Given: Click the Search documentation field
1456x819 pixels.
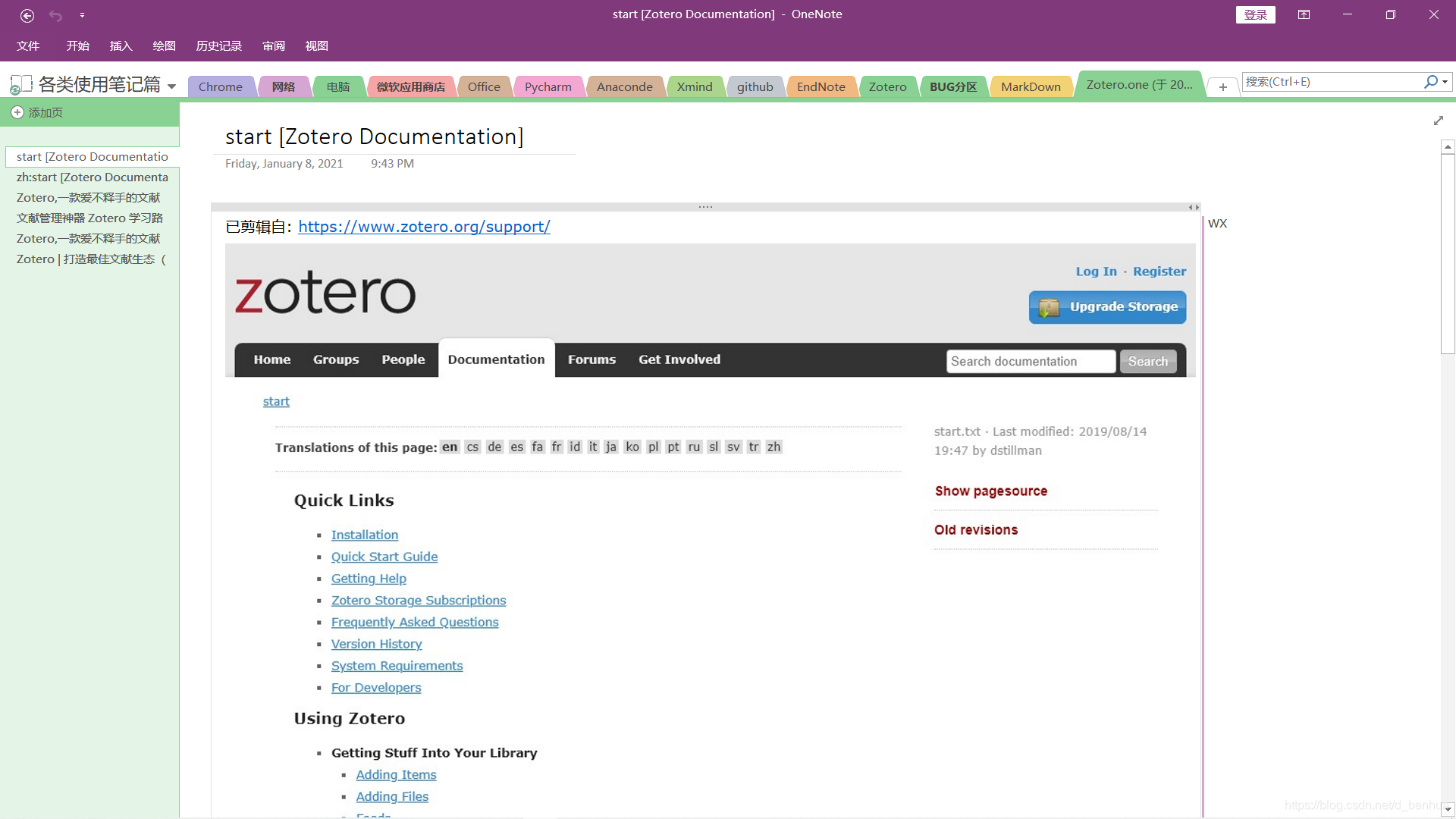Looking at the screenshot, I should coord(1031,362).
